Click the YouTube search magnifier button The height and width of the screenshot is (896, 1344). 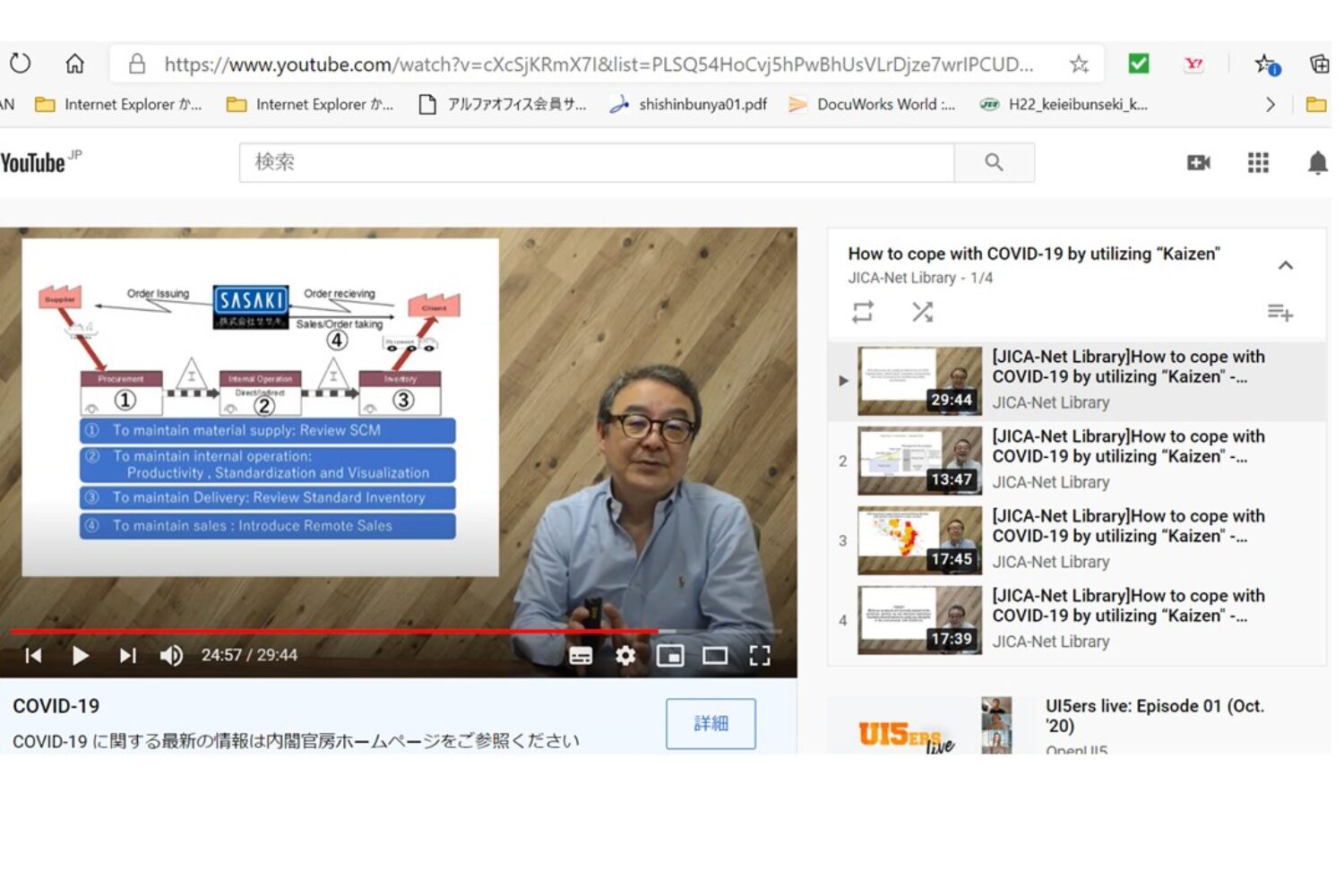point(994,162)
